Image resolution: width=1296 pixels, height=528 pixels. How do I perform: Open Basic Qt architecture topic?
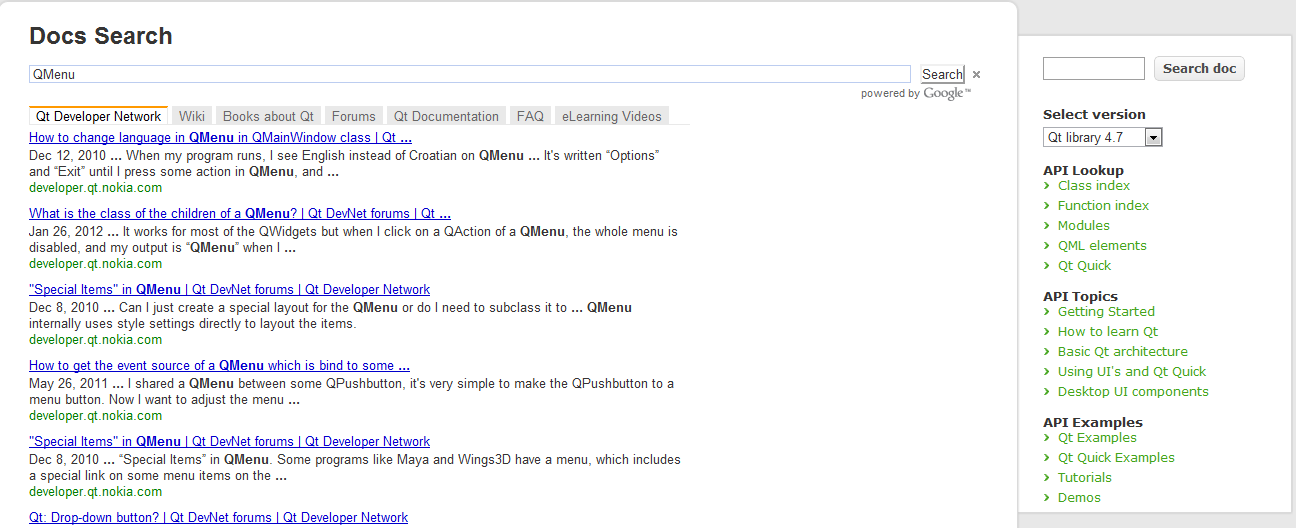pos(1123,352)
